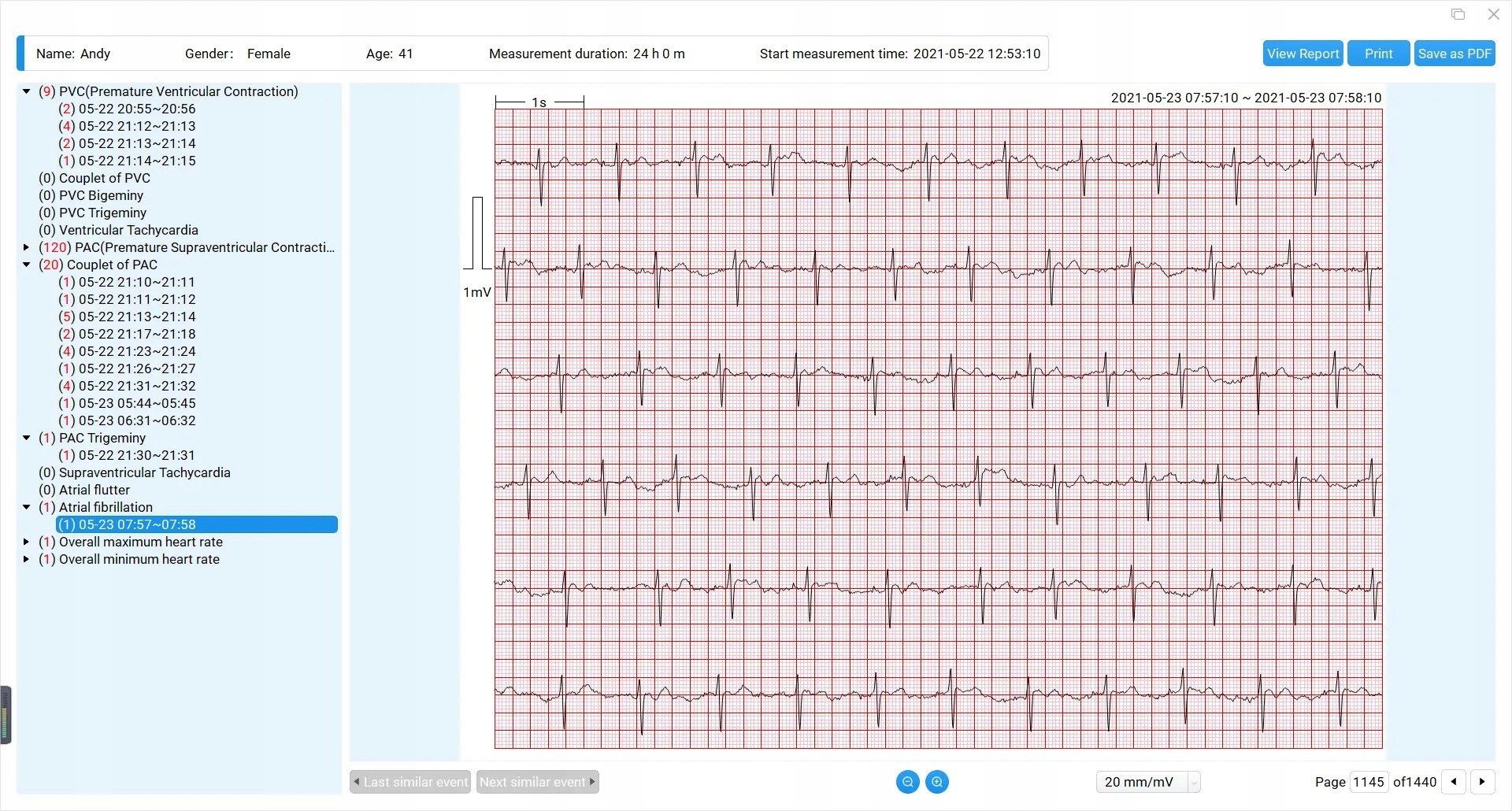Click the page number field 1145
This screenshot has width=1512, height=811.
coord(1368,782)
